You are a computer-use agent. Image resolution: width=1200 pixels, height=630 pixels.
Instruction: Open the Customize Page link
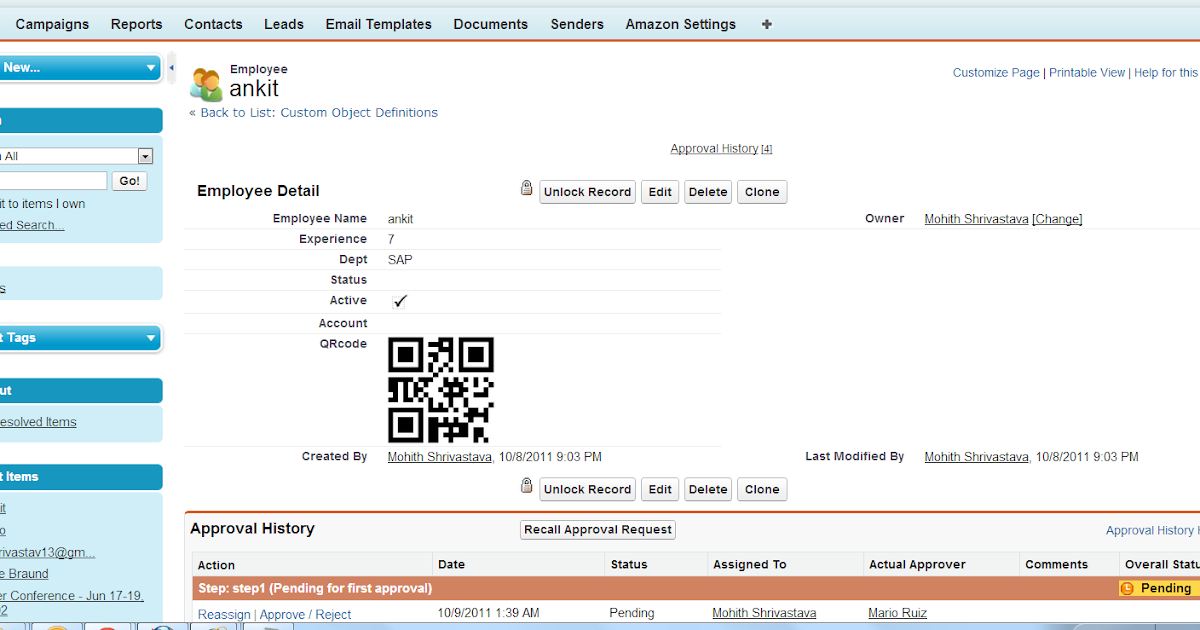(996, 72)
